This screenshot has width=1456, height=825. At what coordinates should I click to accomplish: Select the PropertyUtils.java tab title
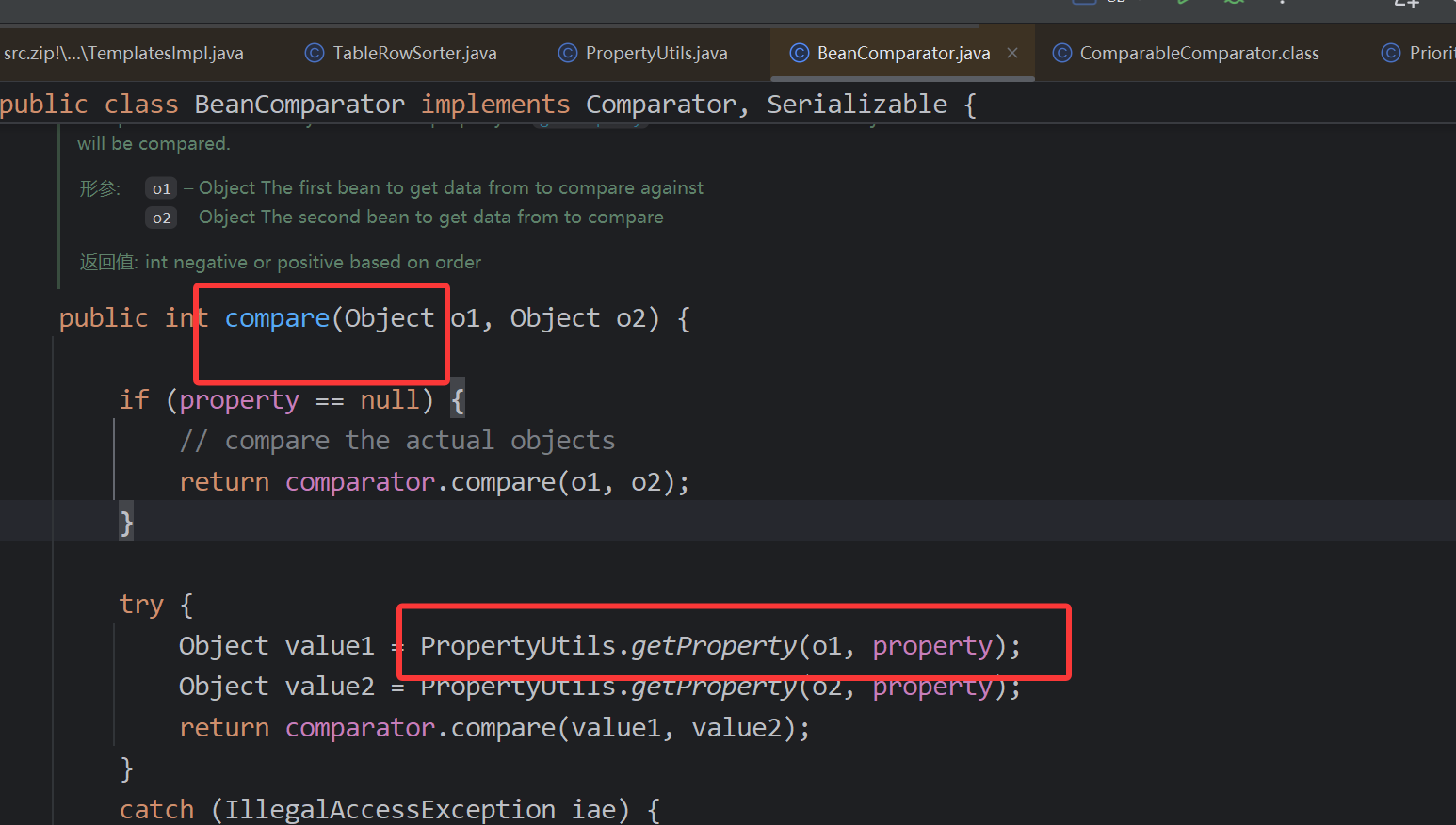point(656,54)
